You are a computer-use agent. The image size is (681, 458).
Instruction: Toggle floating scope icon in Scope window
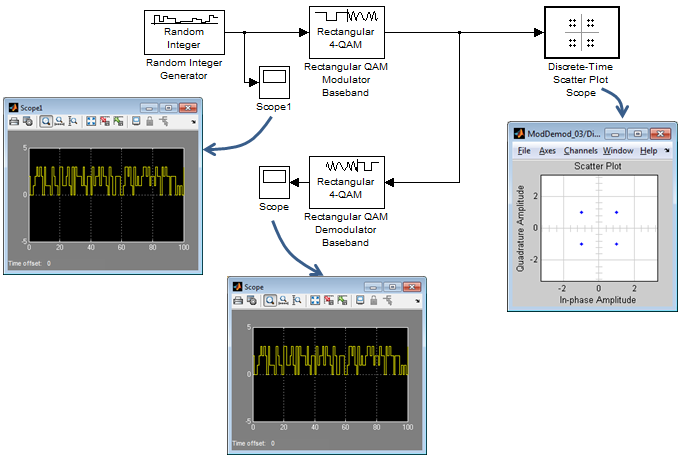pos(360,300)
